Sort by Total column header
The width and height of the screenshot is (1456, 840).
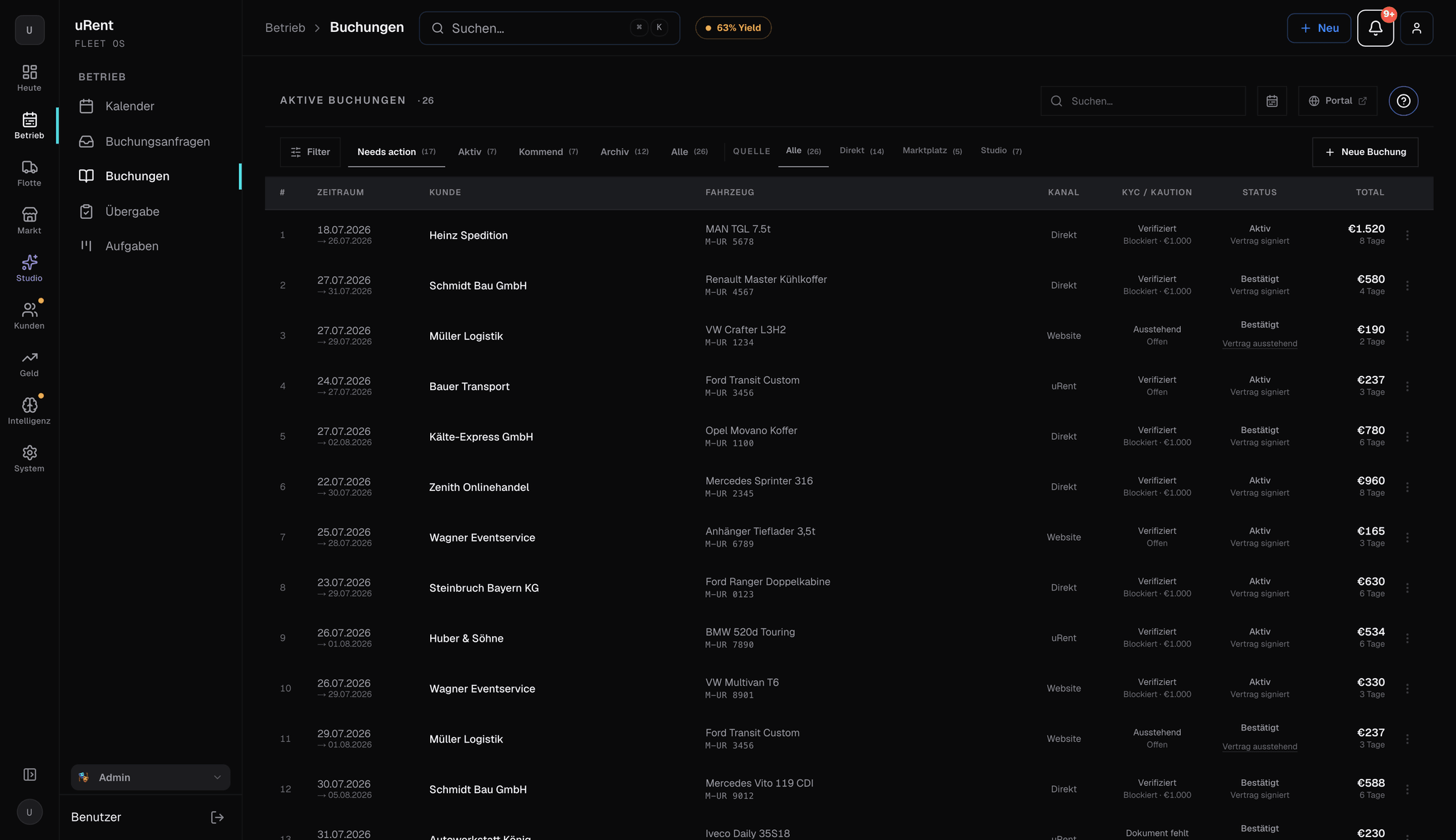point(1370,193)
